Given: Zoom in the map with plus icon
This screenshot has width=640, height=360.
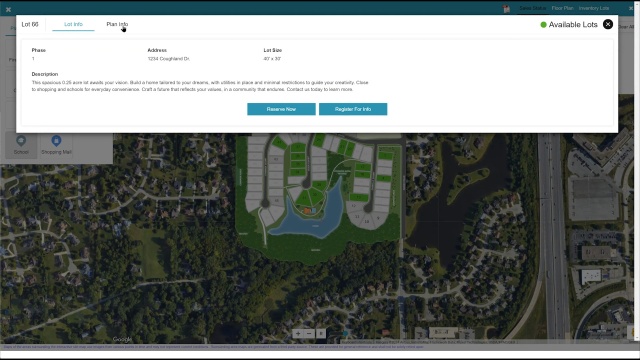Looking at the screenshot, I should (x=298, y=333).
